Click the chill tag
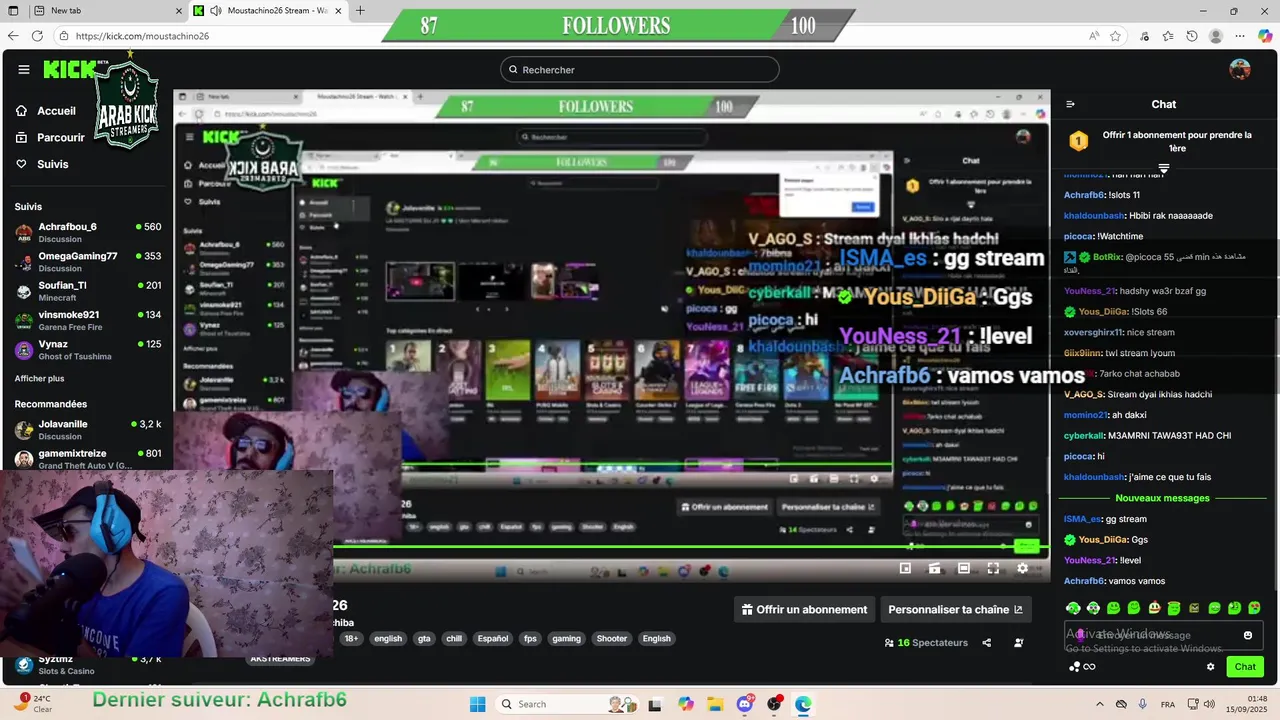 pos(454,639)
